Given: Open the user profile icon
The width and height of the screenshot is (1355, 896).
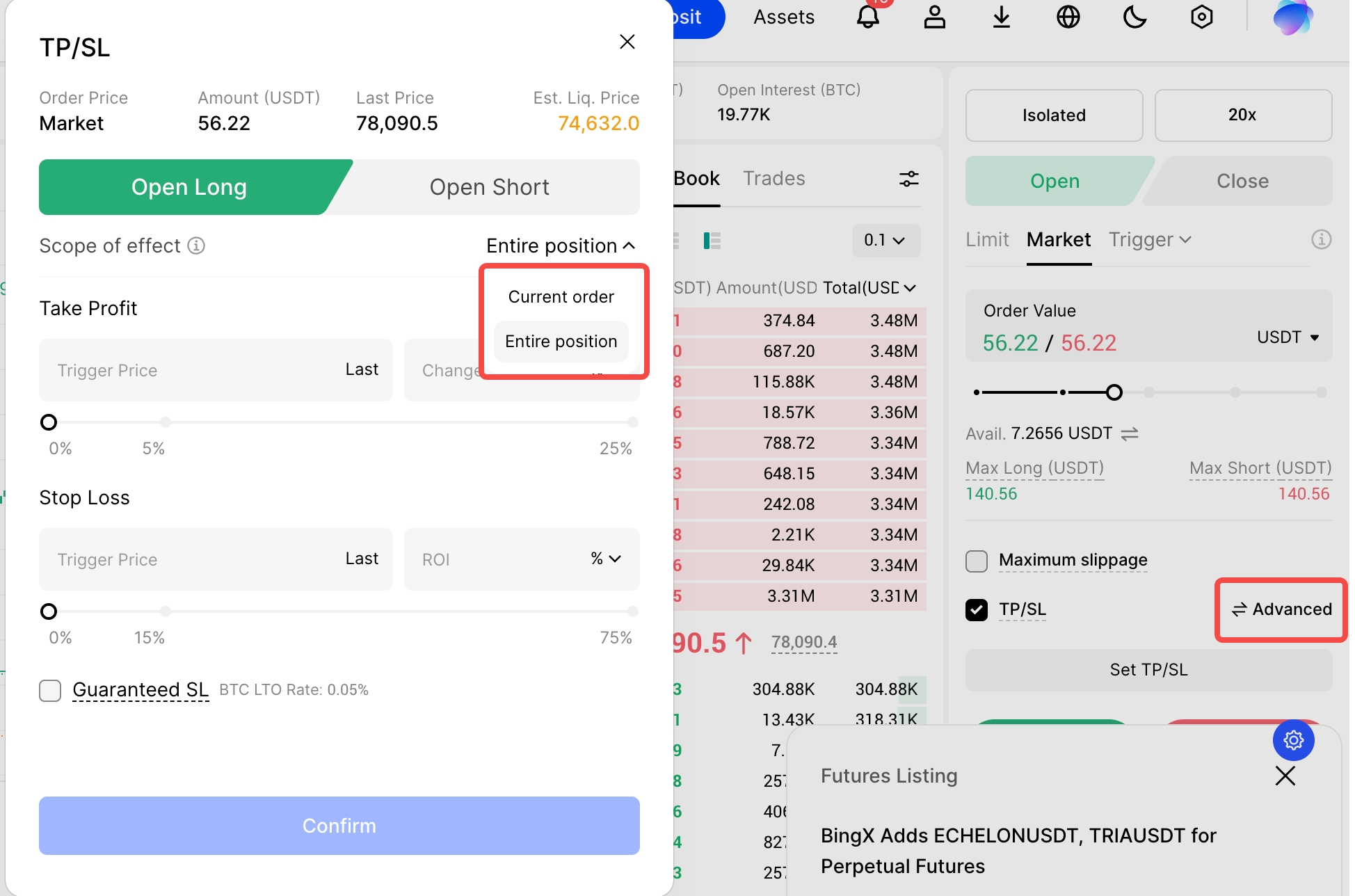Looking at the screenshot, I should tap(934, 17).
